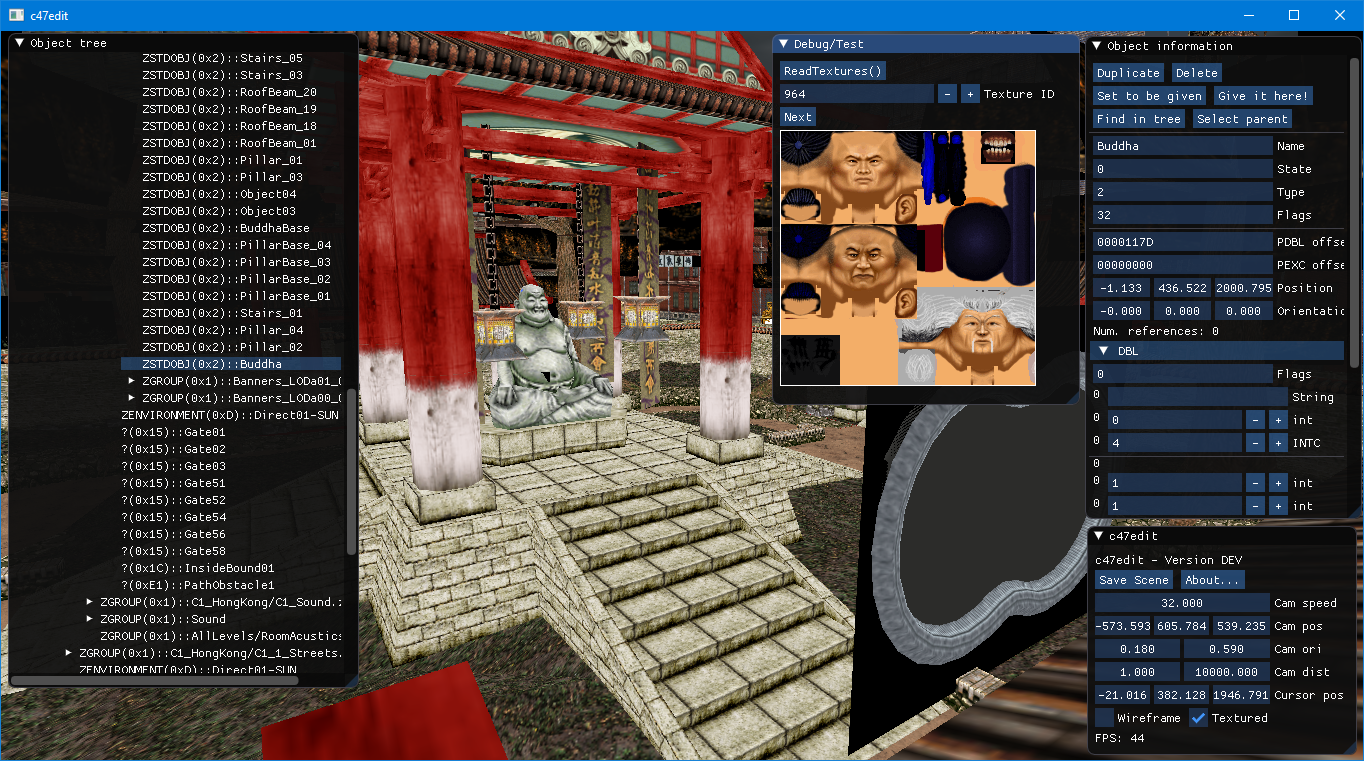Decrement the INTC value 4
Screen dimensions: 1364x761
pyautogui.click(x=1254, y=443)
